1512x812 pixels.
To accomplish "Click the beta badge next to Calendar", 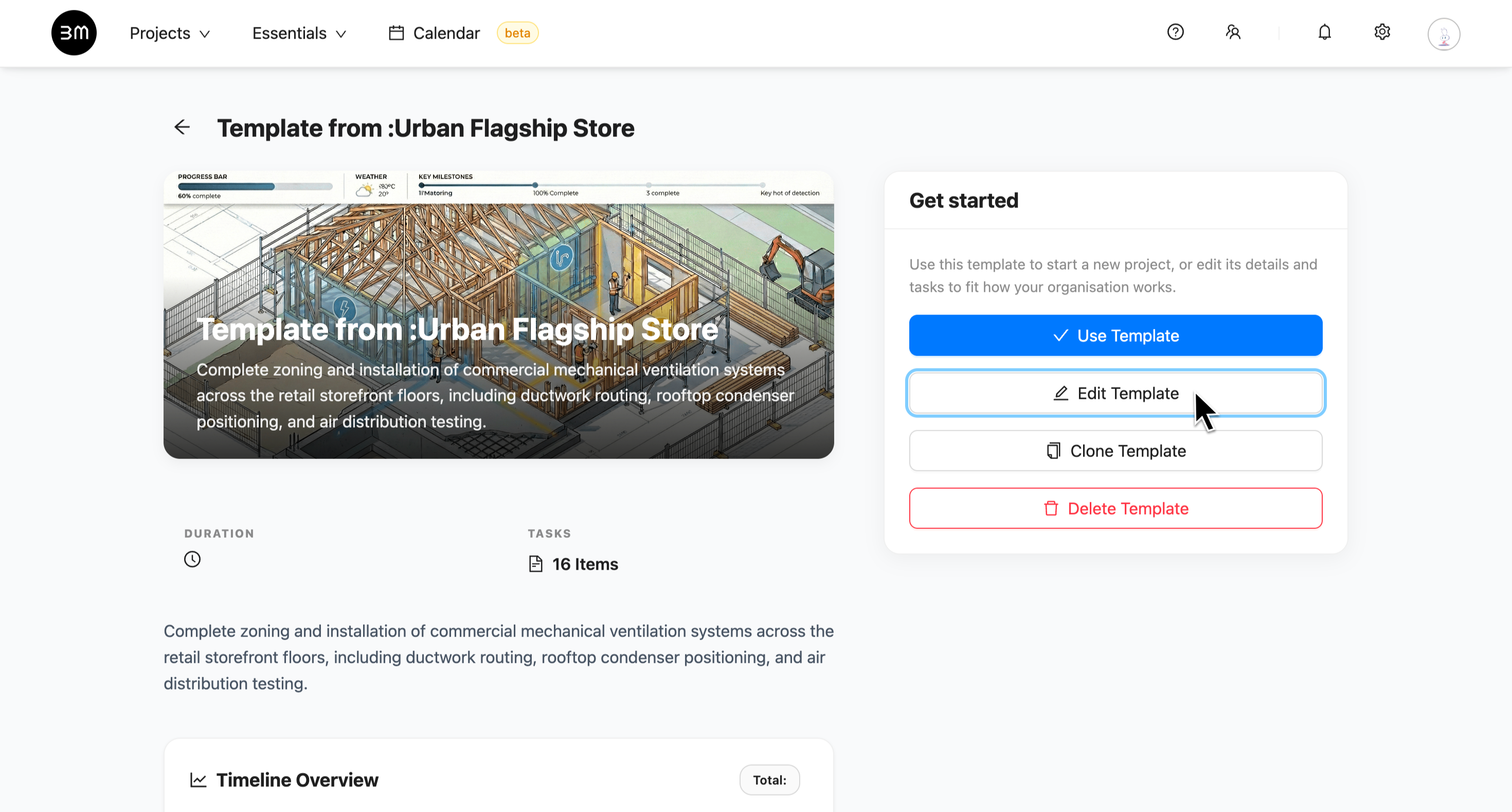I will click(517, 33).
